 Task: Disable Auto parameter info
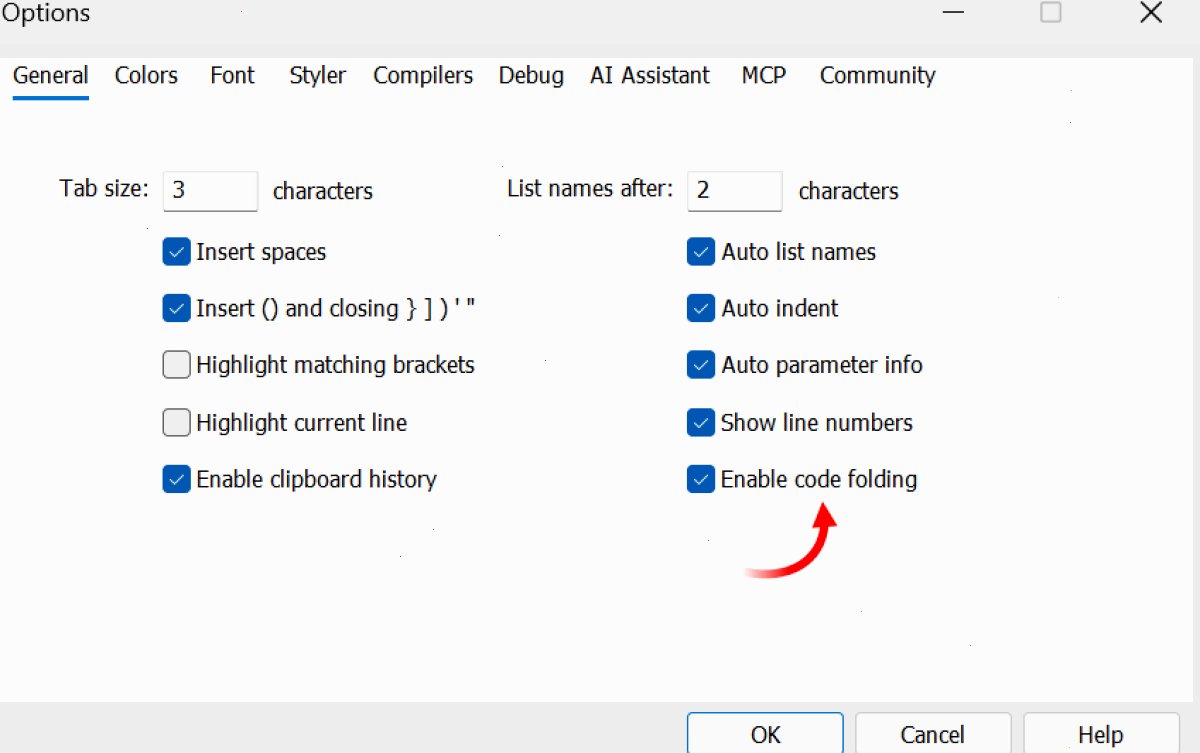[x=701, y=366]
